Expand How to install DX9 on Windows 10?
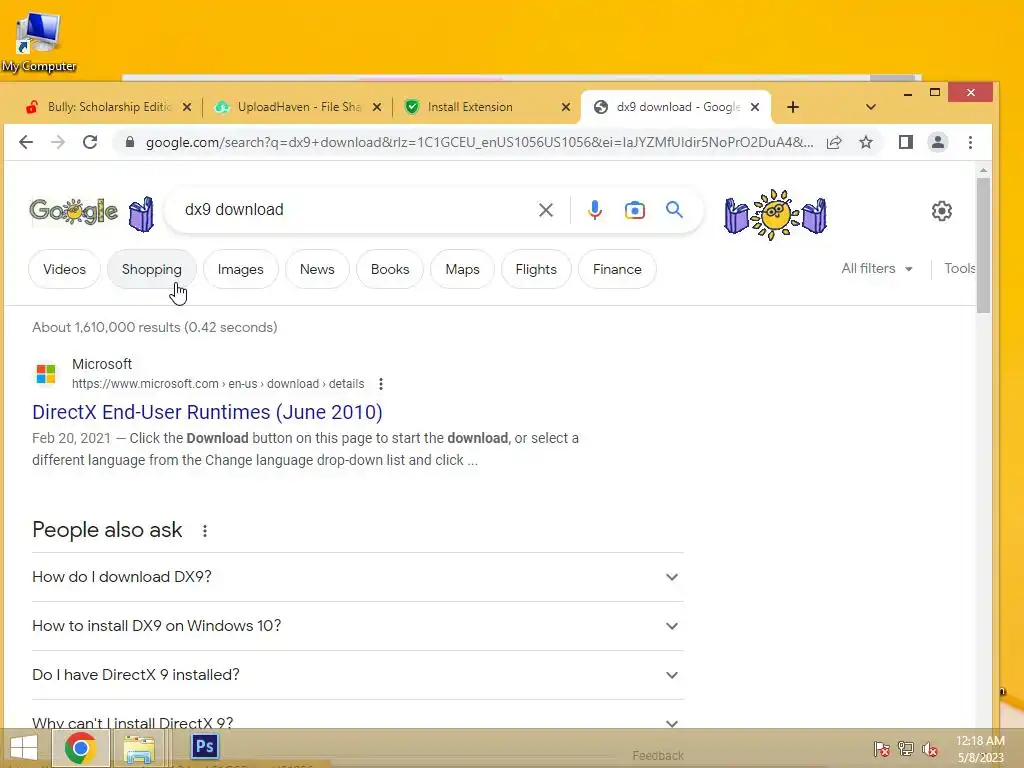Screen dimensions: 1024x768 coord(357,626)
